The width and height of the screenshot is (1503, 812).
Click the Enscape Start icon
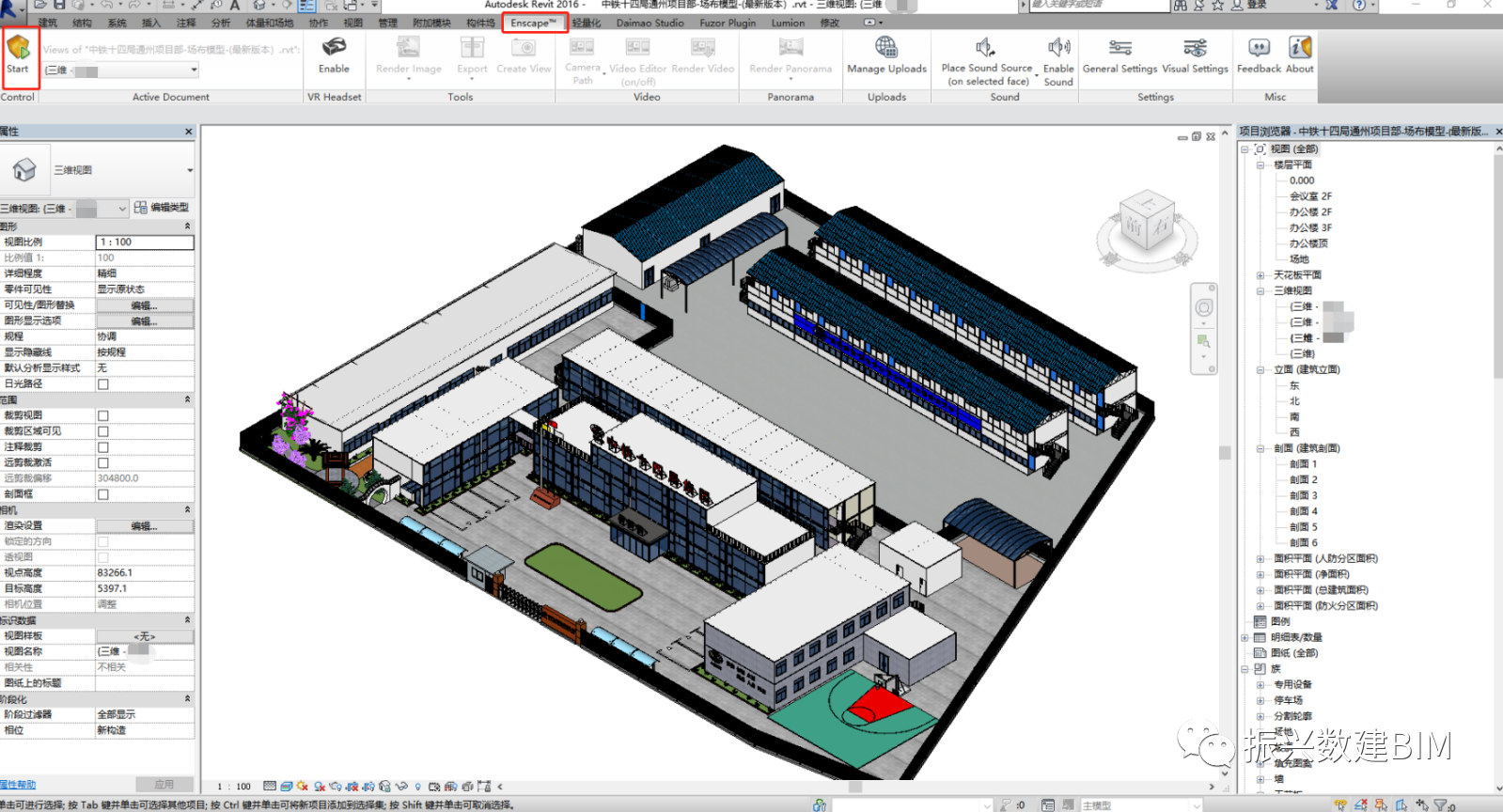tap(18, 47)
